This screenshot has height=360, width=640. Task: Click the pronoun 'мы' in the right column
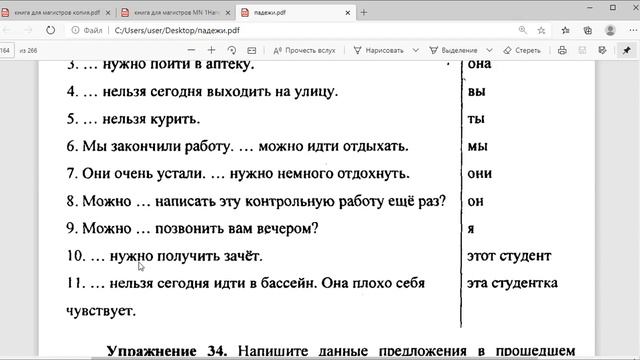(478, 146)
